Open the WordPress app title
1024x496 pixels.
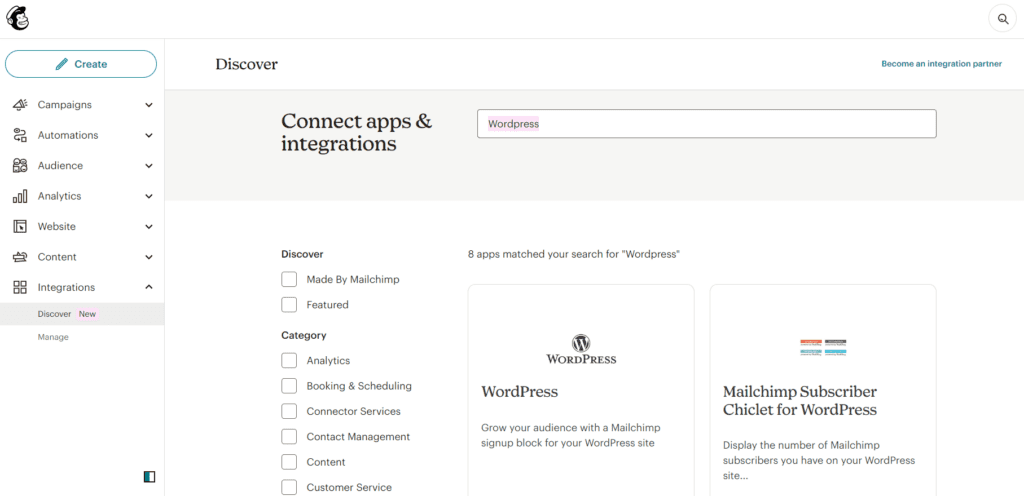(520, 392)
